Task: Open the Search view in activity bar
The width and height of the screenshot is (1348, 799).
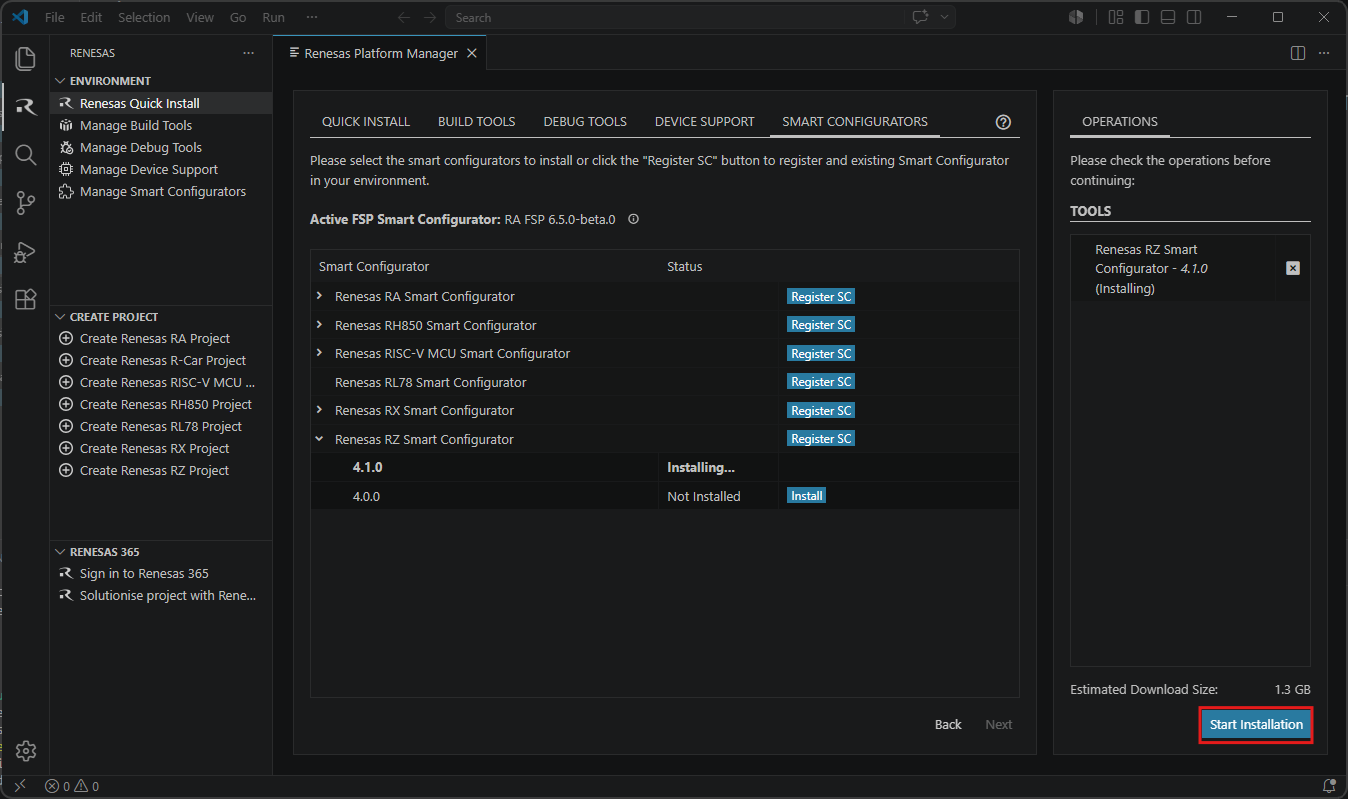Action: [26, 155]
